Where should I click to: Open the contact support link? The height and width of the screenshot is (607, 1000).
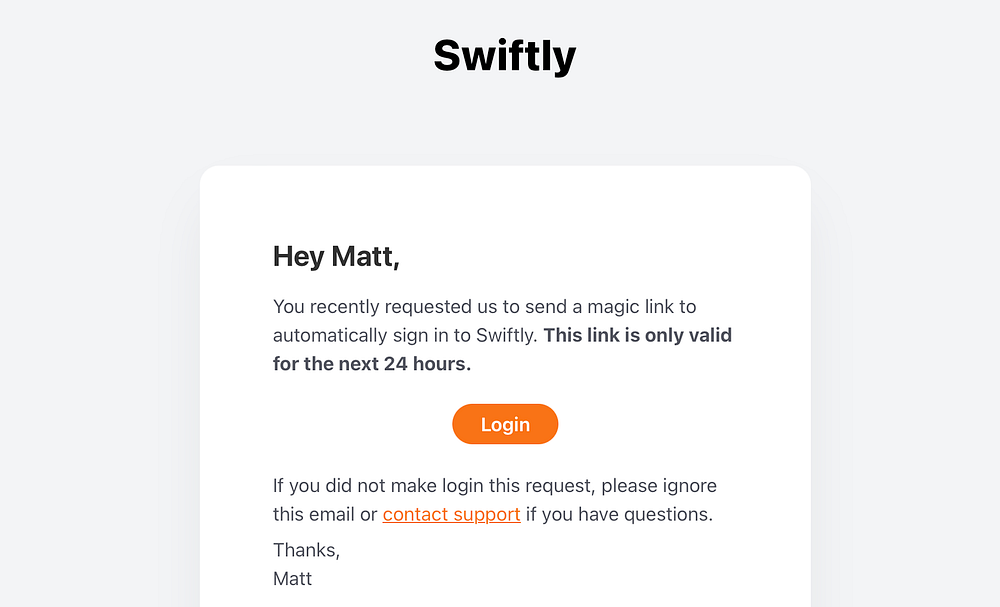click(451, 515)
